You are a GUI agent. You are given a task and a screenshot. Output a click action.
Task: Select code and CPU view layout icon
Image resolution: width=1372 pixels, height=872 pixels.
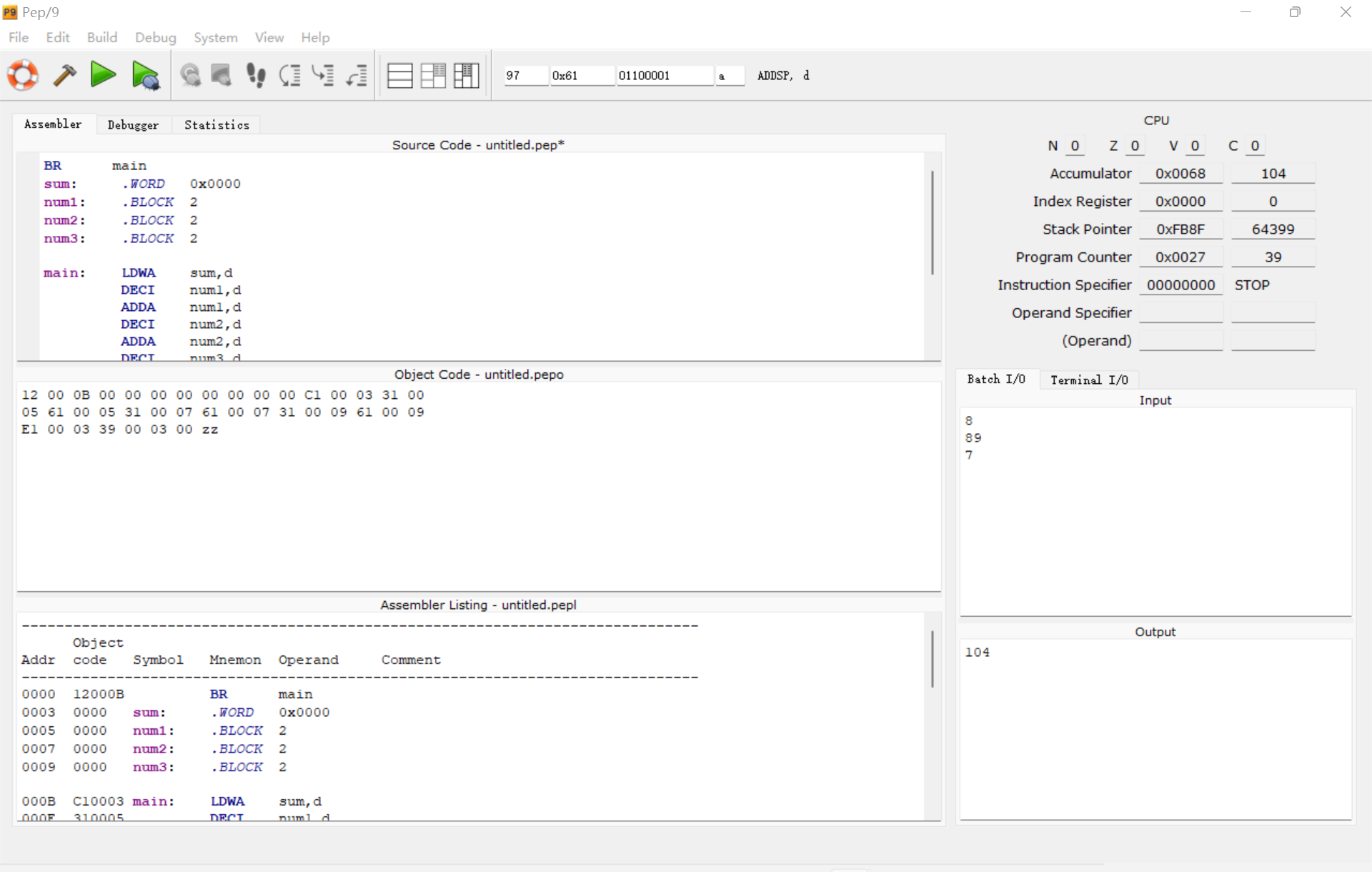(x=432, y=75)
